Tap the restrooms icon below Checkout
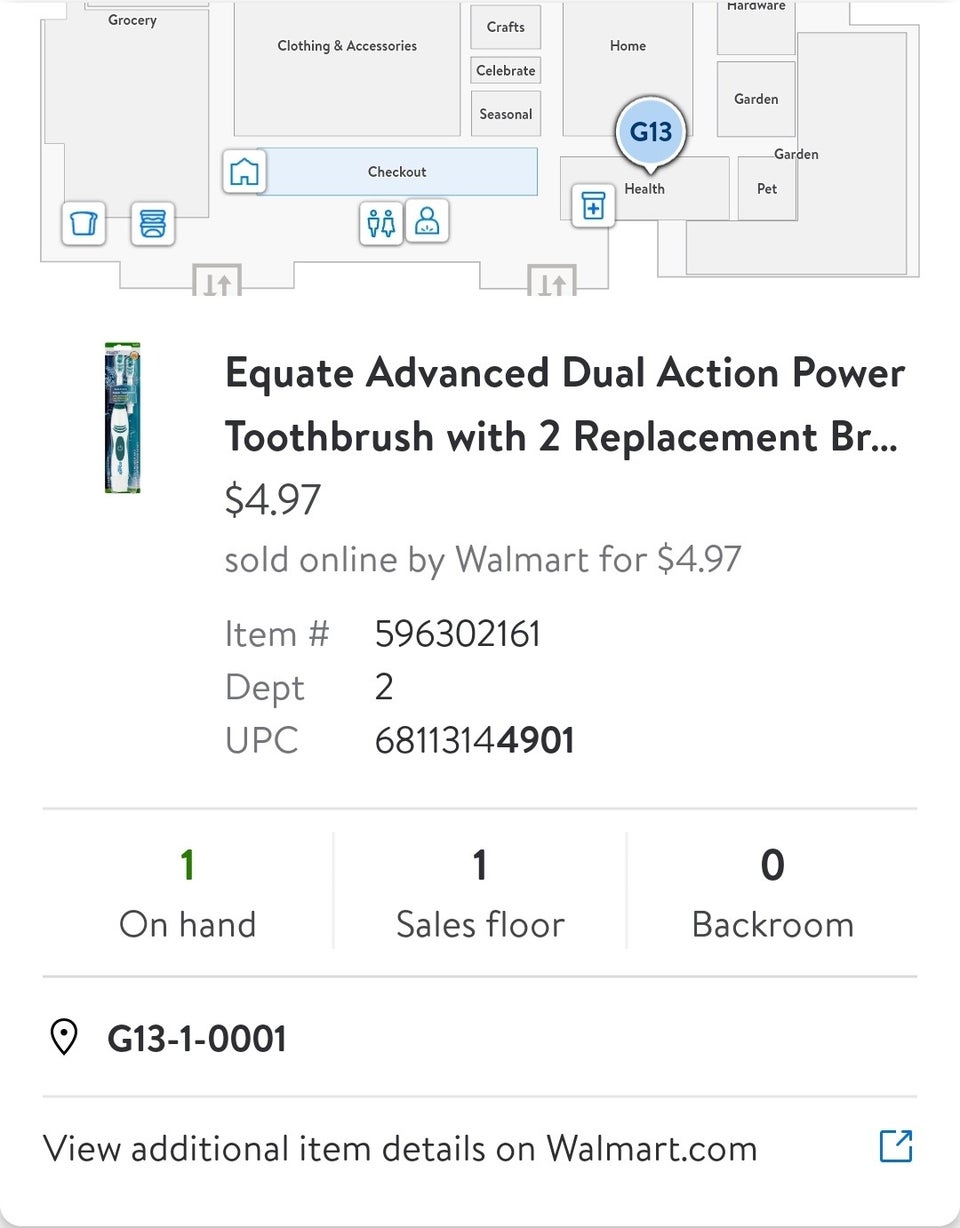 coord(381,222)
